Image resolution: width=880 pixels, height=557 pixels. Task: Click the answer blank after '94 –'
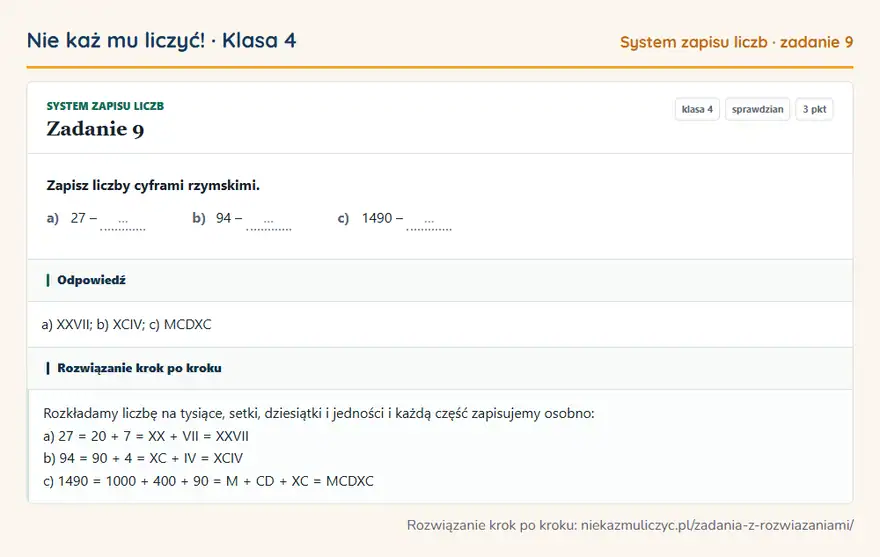pyautogui.click(x=268, y=222)
